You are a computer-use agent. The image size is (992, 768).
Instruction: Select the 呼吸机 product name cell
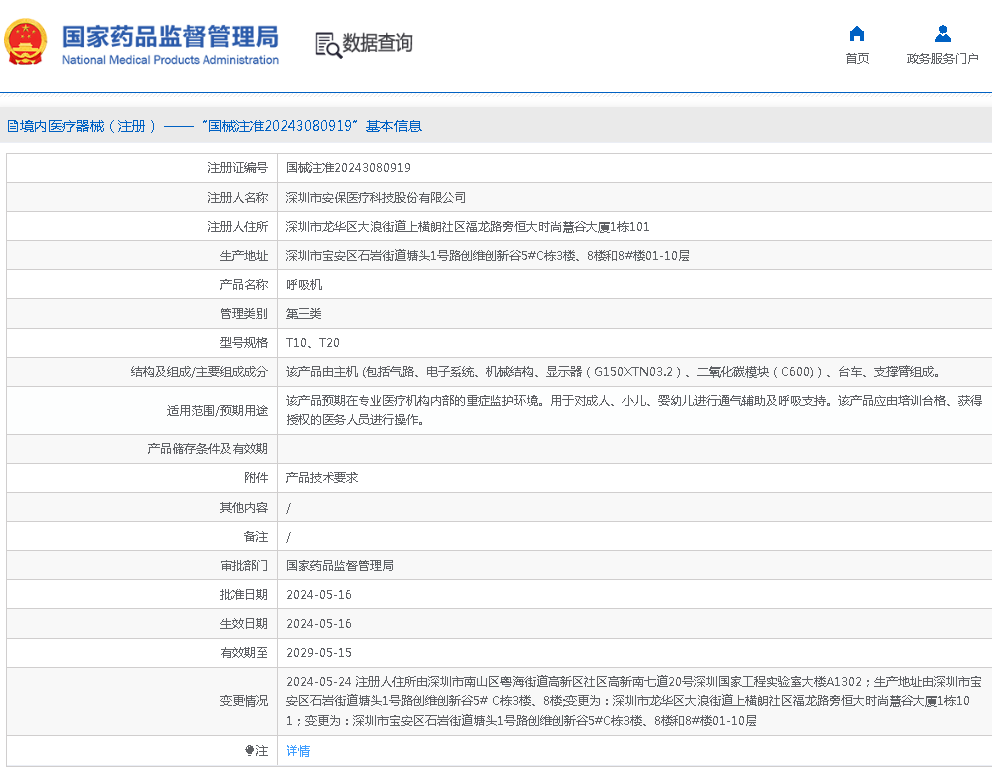(303, 283)
